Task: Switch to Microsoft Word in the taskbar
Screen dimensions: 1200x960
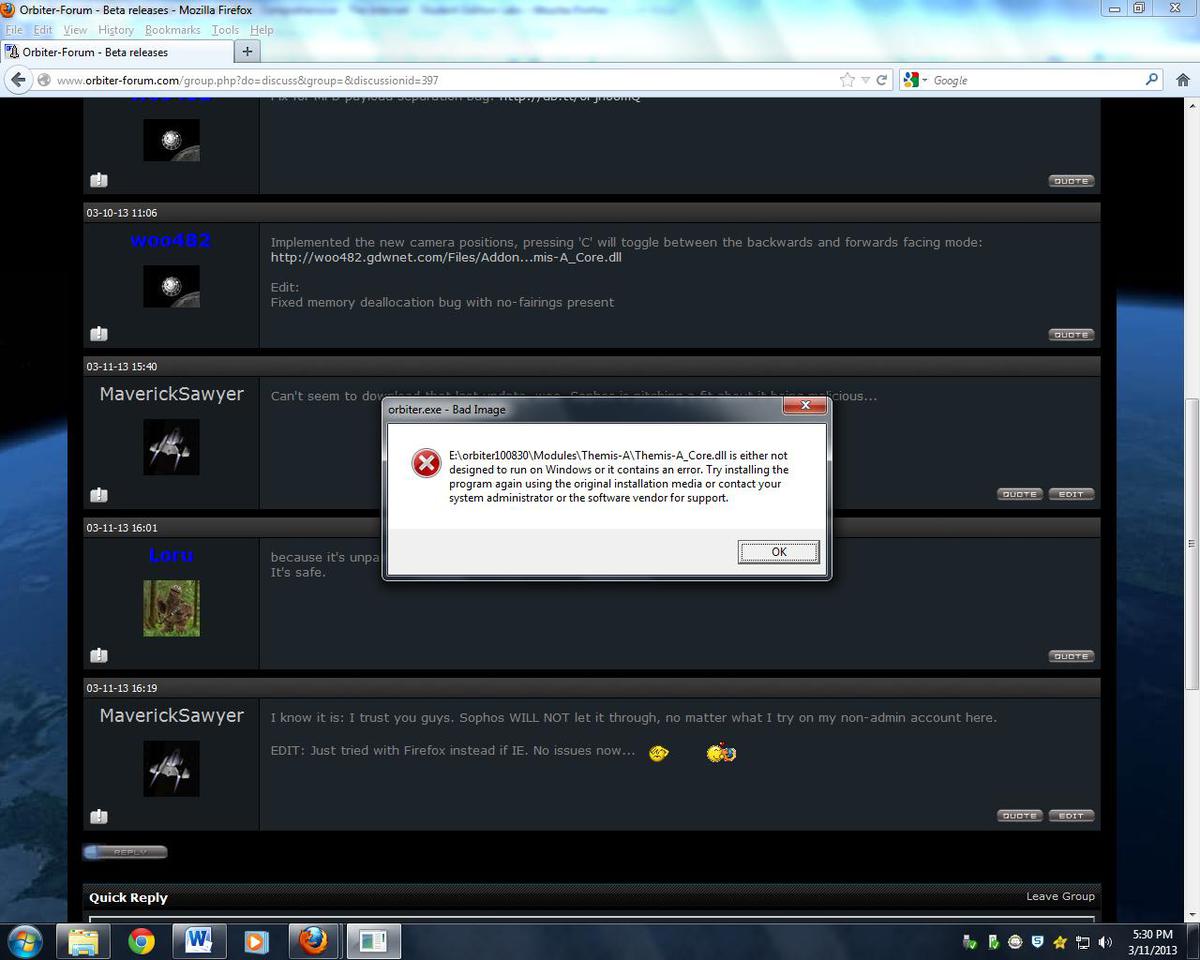Action: pyautogui.click(x=199, y=941)
